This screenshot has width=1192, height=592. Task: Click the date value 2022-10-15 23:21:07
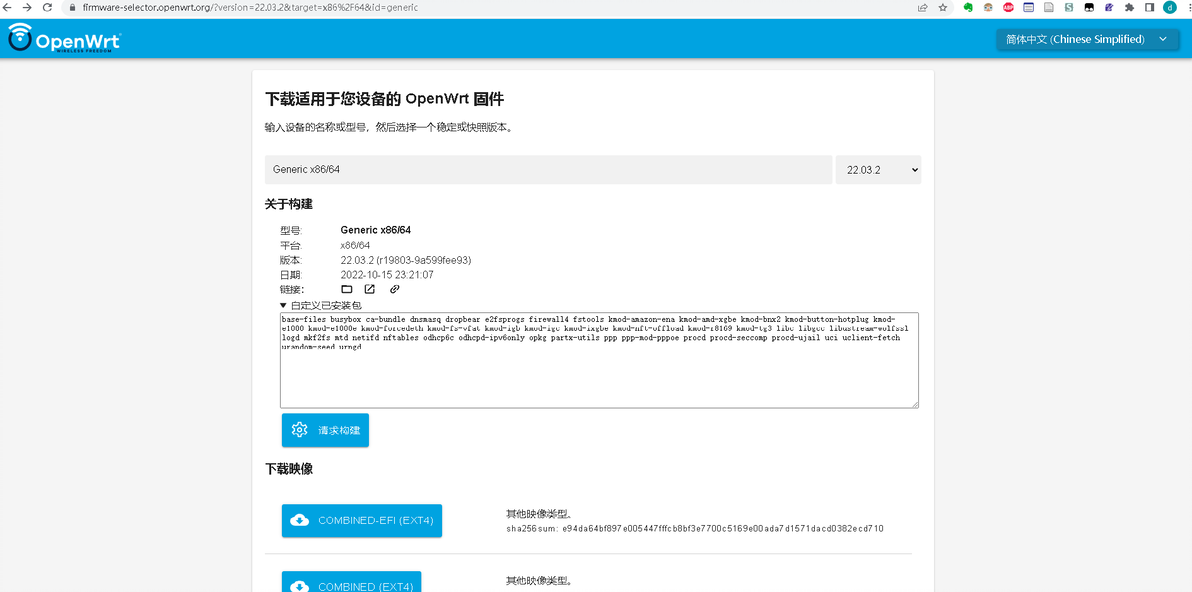pyautogui.click(x=387, y=275)
